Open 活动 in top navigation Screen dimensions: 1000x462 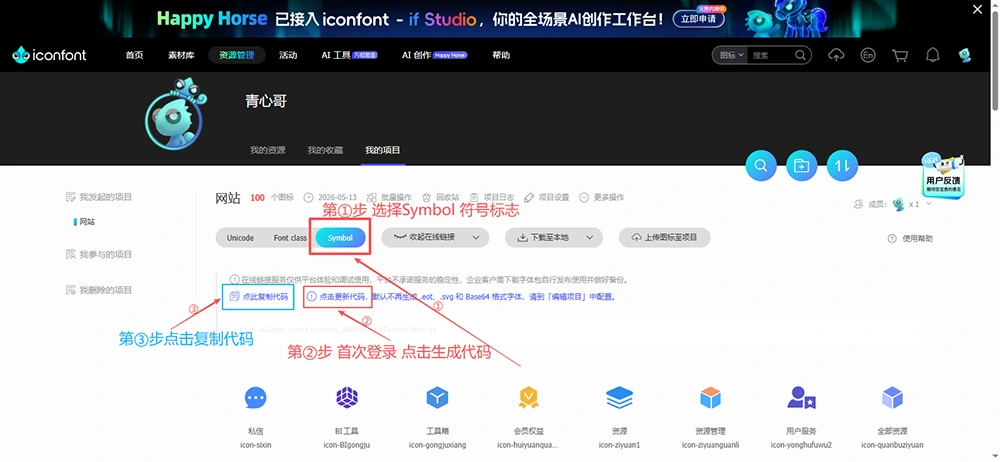click(x=288, y=56)
